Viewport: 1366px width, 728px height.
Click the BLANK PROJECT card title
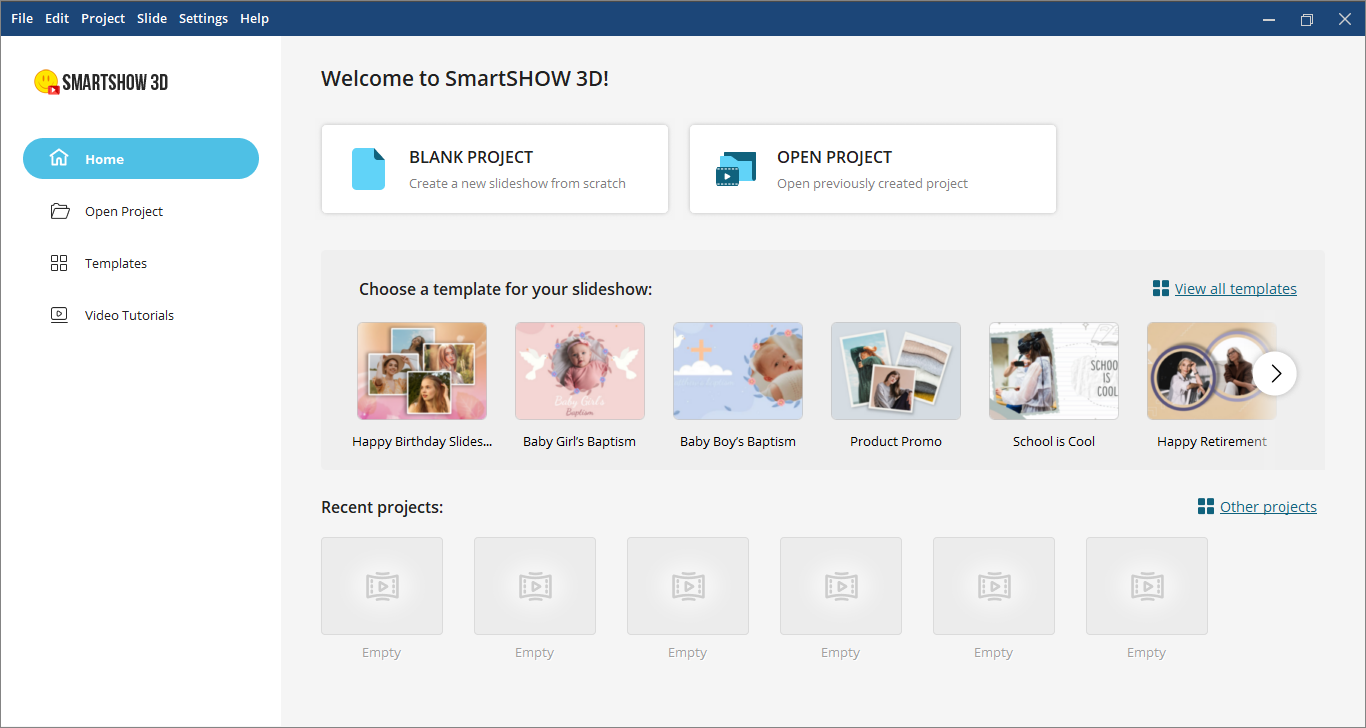(471, 157)
